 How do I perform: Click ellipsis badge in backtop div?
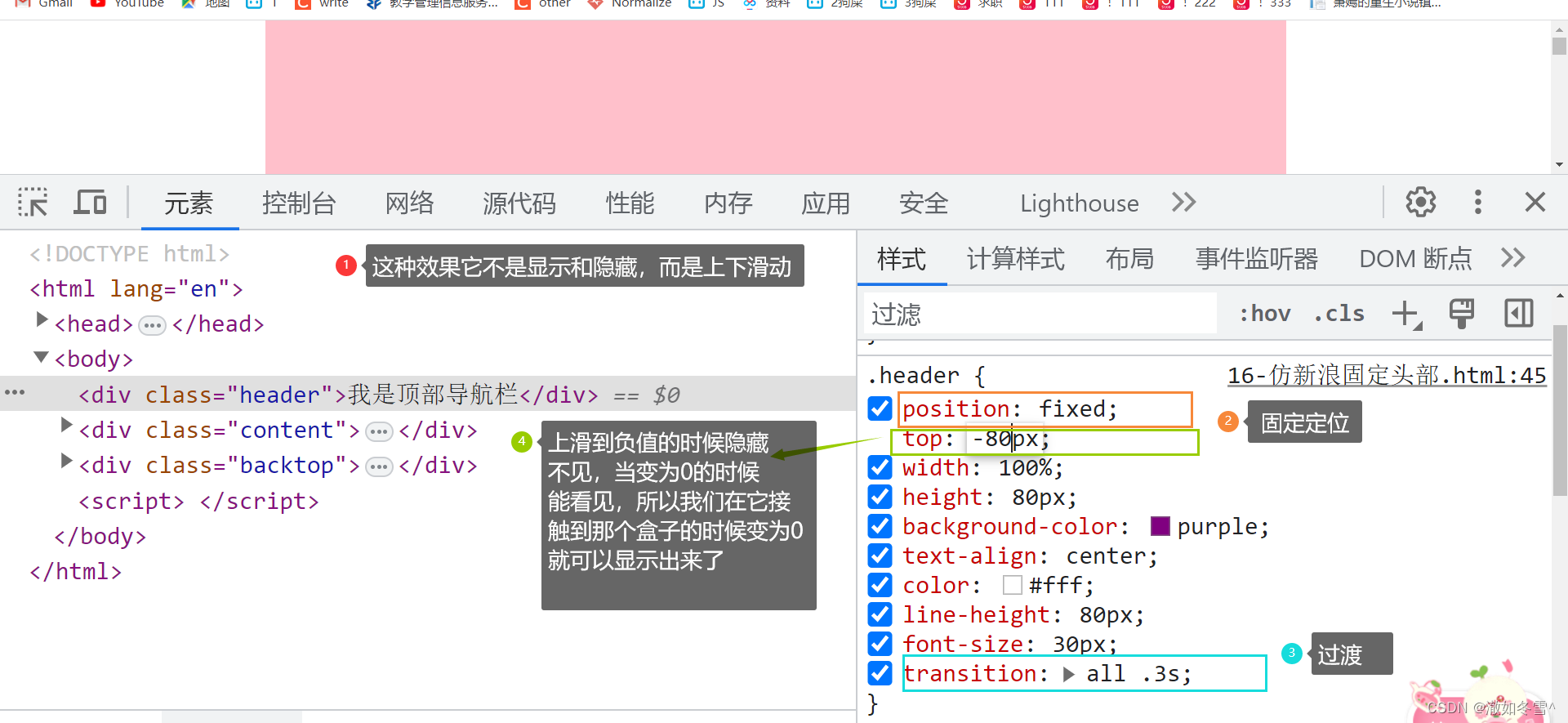(x=379, y=466)
